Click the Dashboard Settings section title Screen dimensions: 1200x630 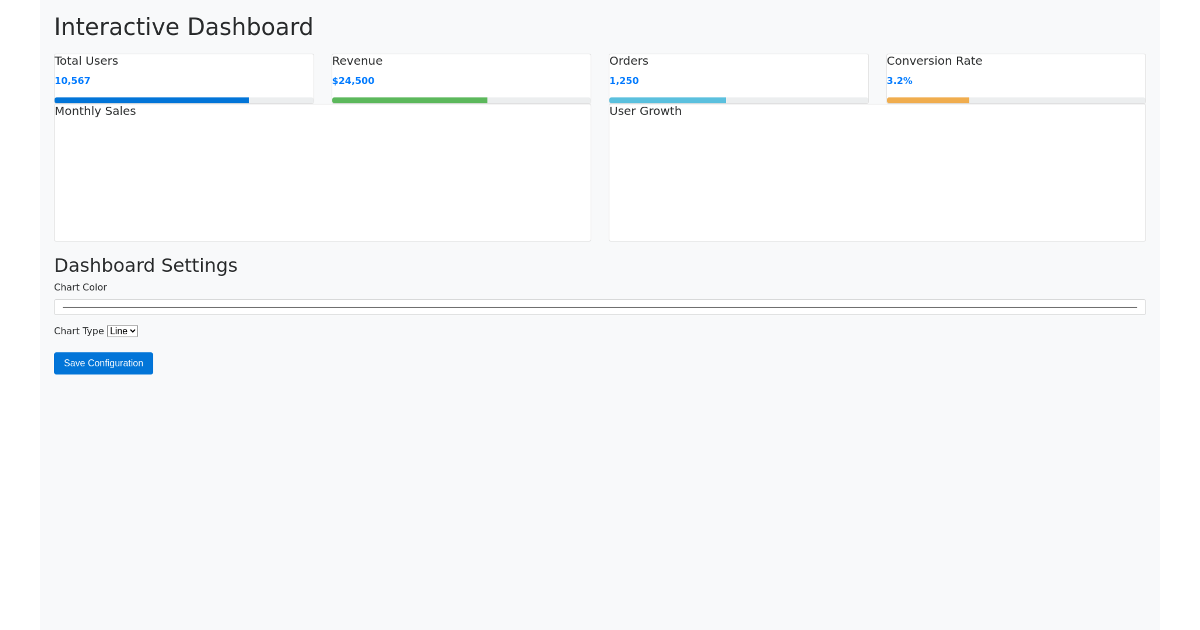(x=146, y=265)
